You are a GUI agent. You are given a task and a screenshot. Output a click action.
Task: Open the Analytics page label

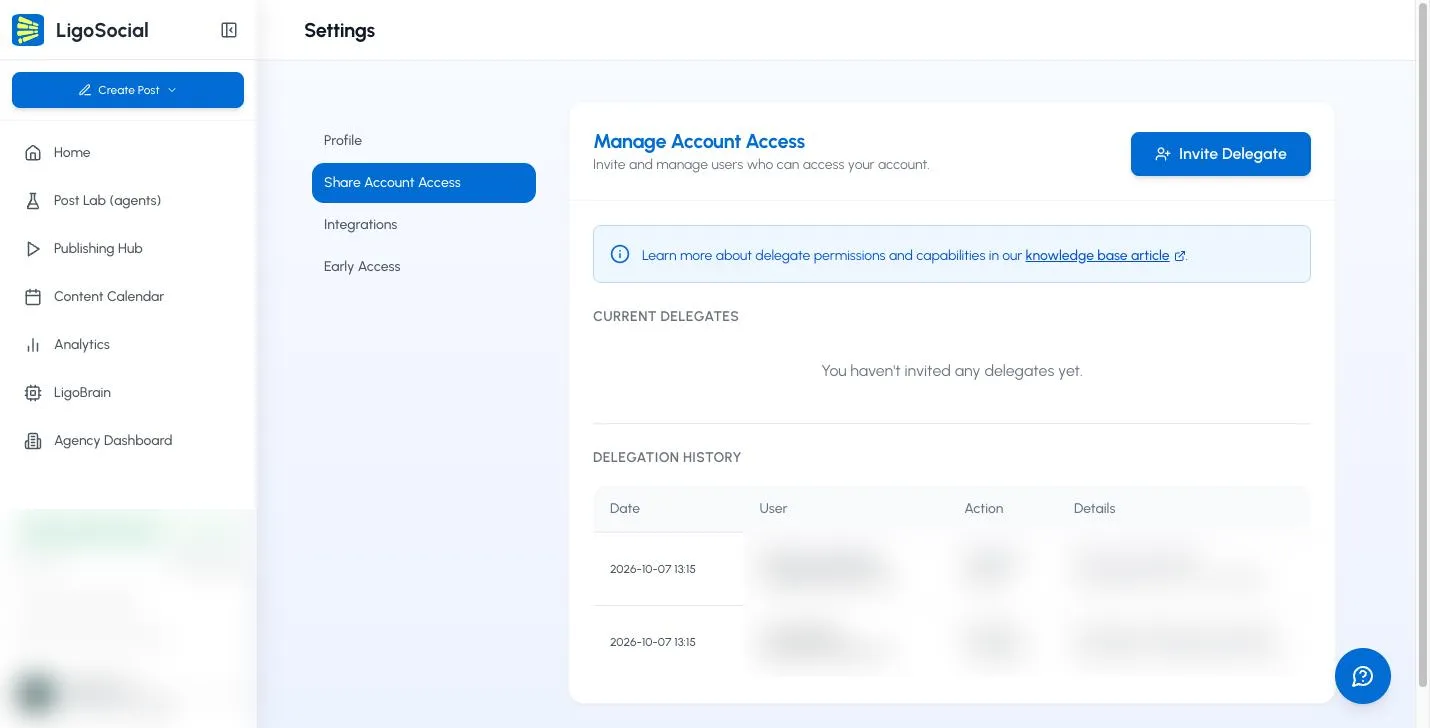[82, 345]
